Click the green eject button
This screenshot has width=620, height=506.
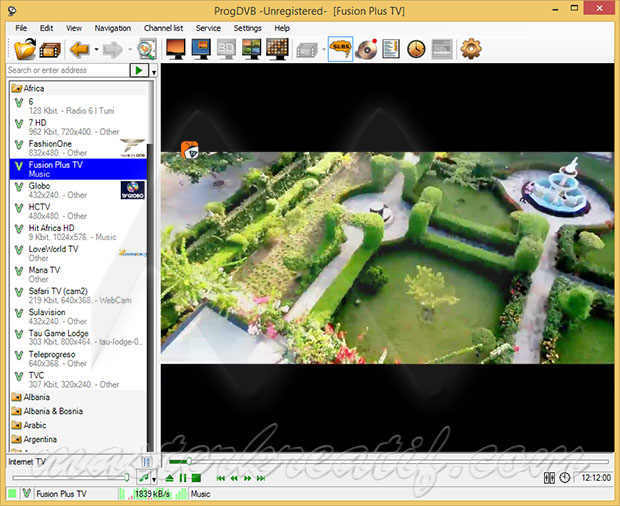(170, 478)
